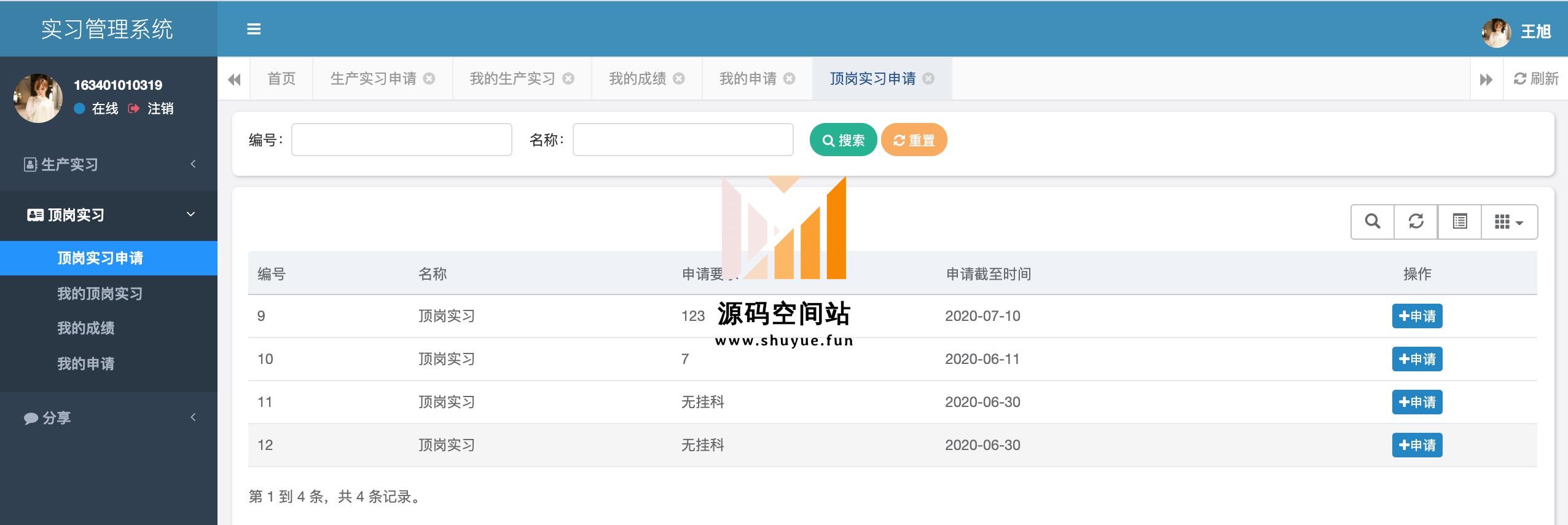This screenshot has height=525, width=1568.
Task: Close the 我的成绩 tab
Action: pyautogui.click(x=679, y=79)
